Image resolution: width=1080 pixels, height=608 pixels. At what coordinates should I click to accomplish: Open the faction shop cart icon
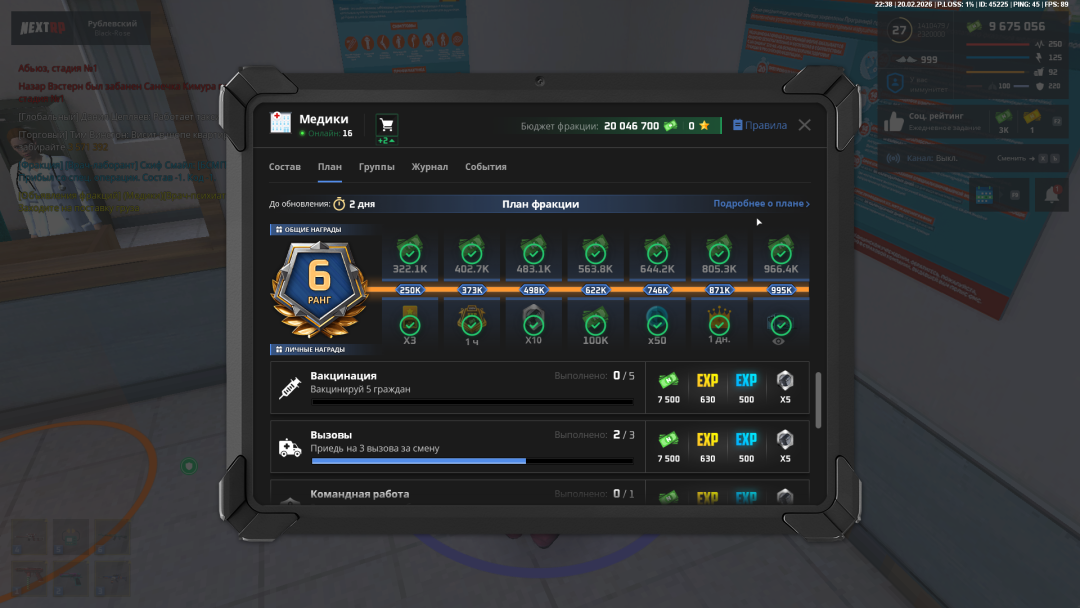point(387,124)
